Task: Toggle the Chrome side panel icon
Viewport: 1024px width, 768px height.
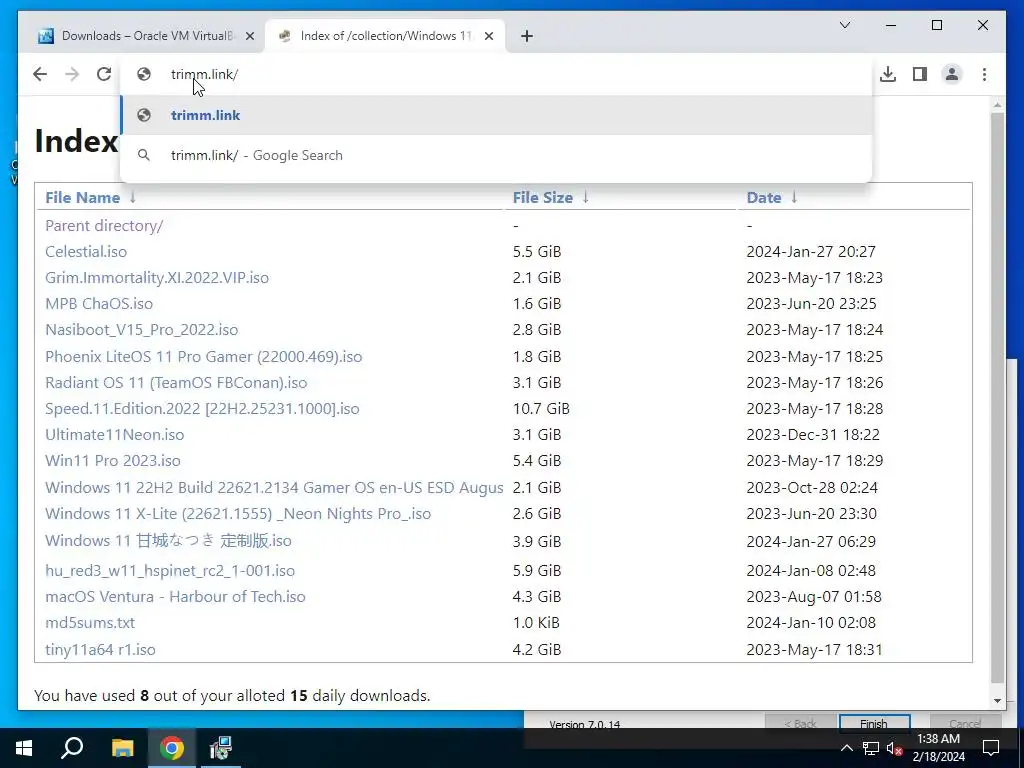Action: pos(920,74)
